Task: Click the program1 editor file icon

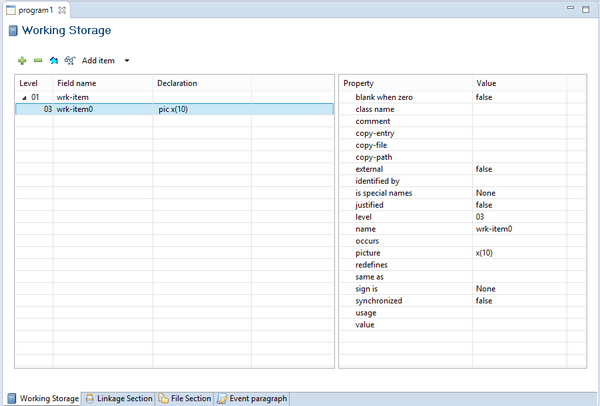Action: pyautogui.click(x=11, y=9)
